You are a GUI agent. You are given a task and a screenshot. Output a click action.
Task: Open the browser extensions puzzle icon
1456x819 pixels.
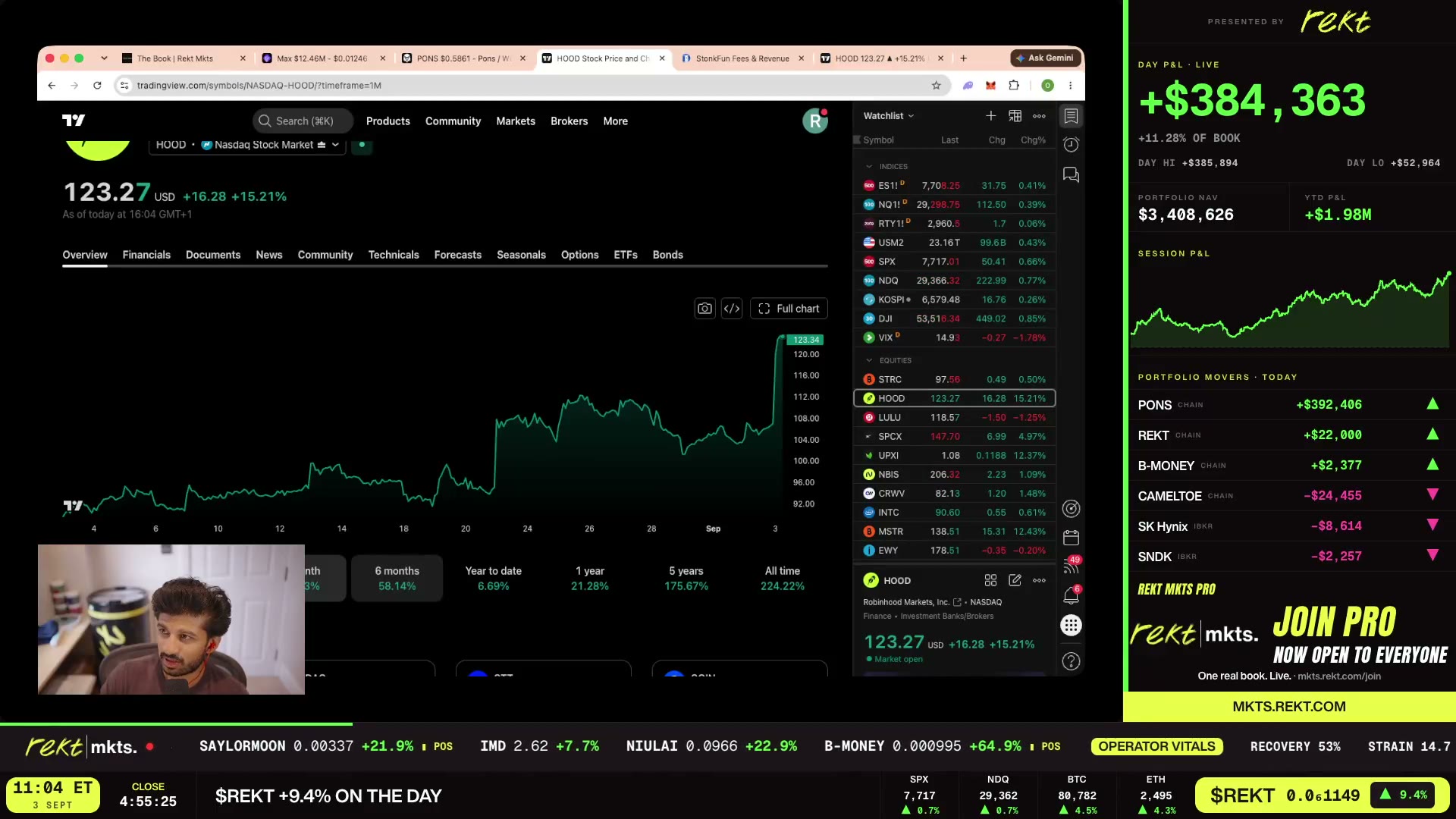[1014, 86]
